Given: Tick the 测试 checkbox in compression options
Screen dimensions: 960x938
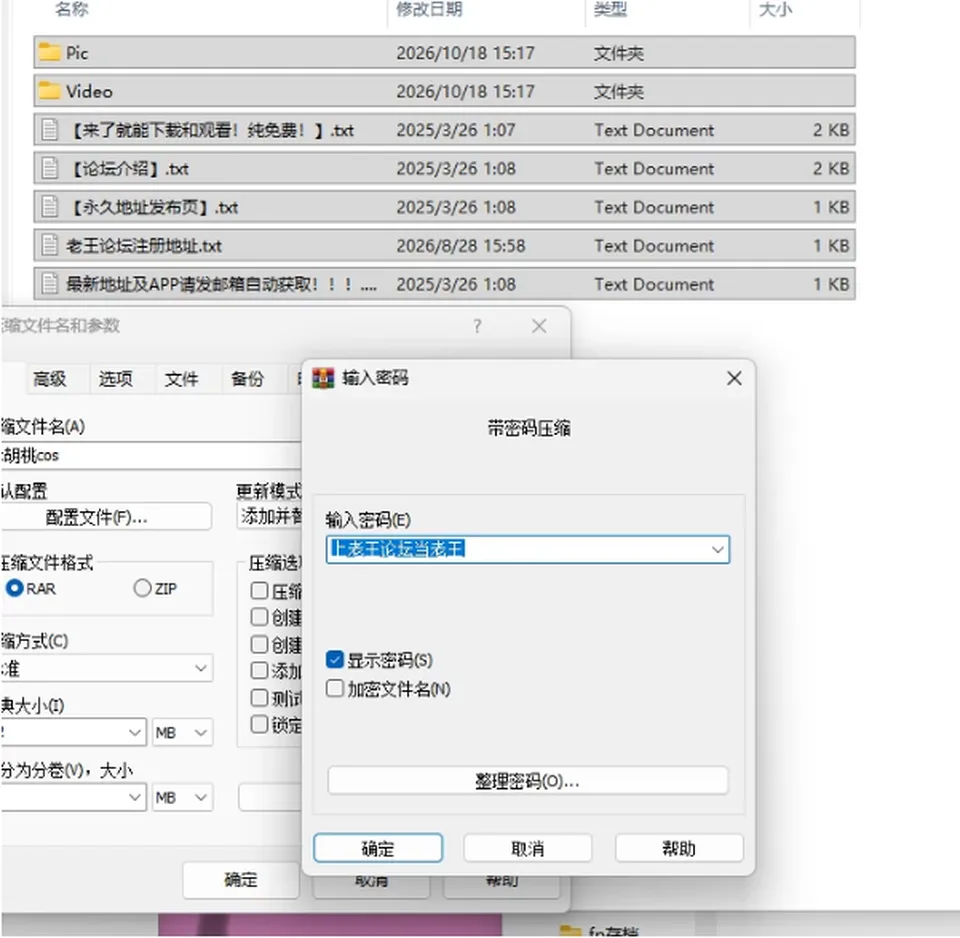Looking at the screenshot, I should (260, 698).
